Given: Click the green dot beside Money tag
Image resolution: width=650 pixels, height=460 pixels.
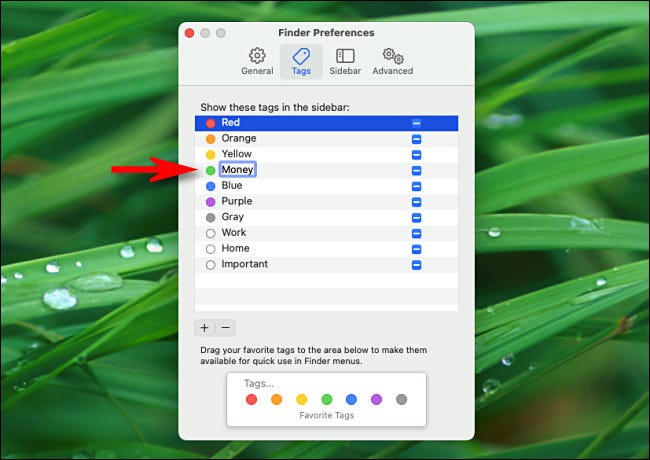Looking at the screenshot, I should [x=210, y=171].
